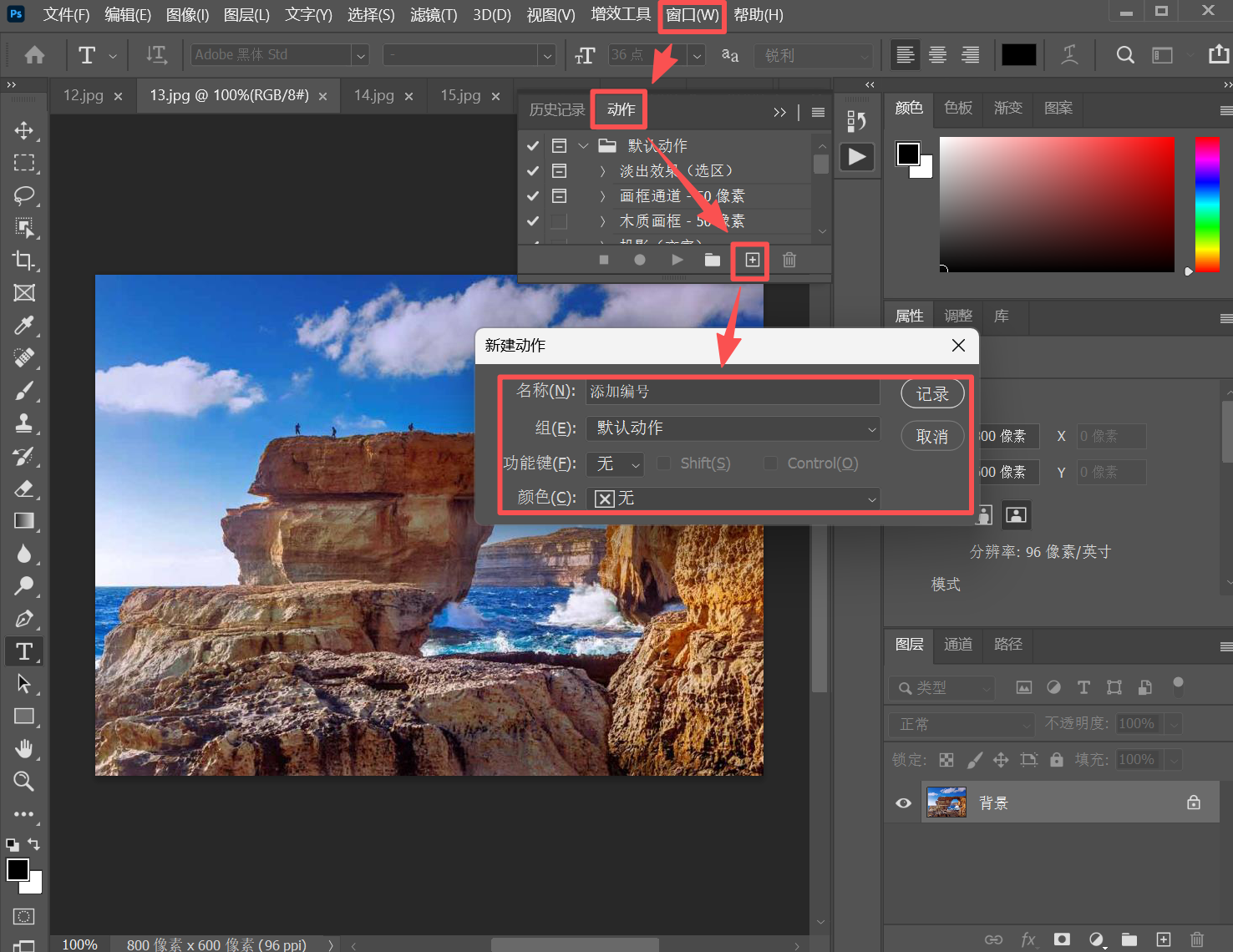Open the 功能键 dropdown

615,463
